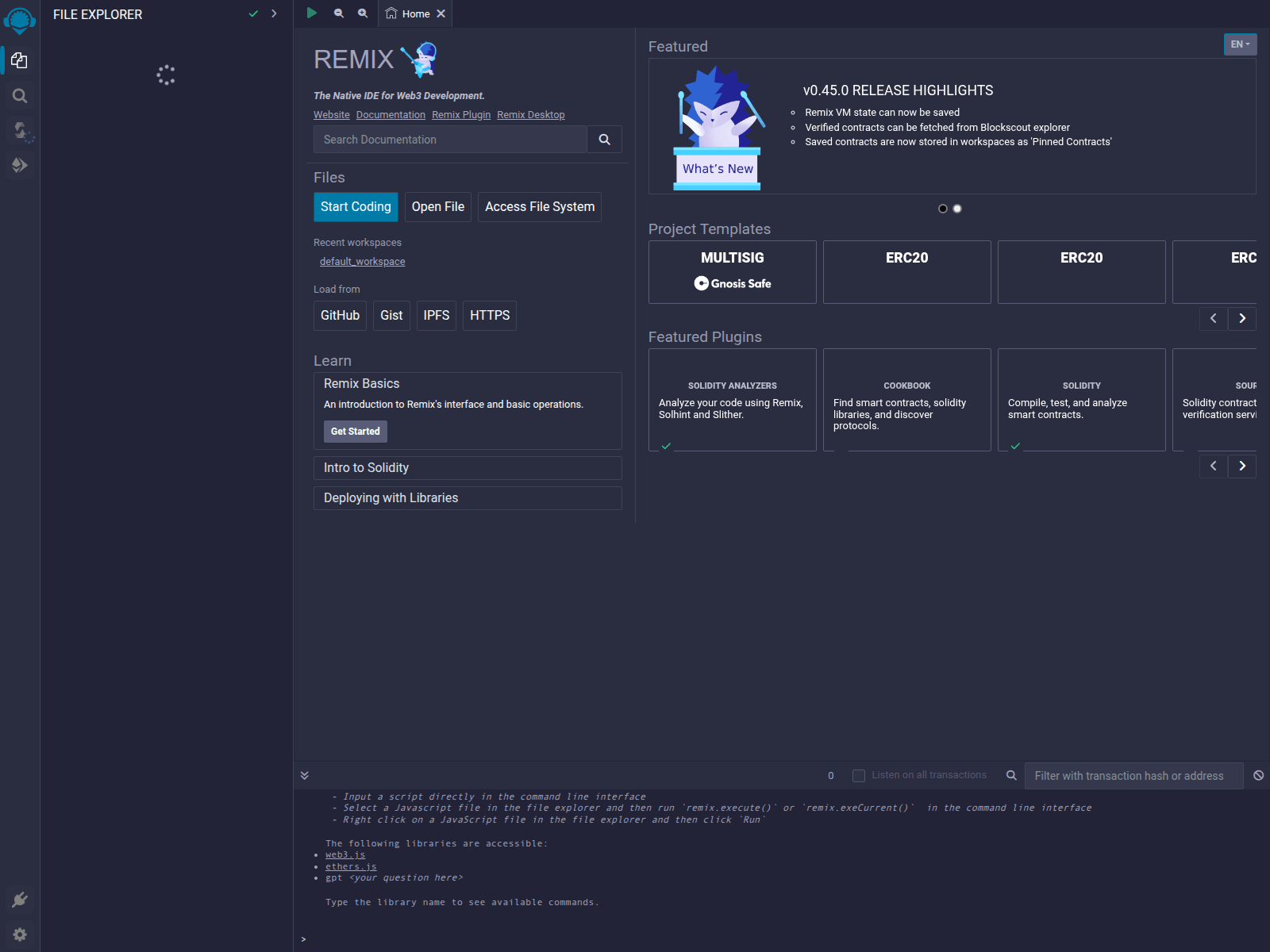Select the MULTISIG Gnosis Safe template
The width and height of the screenshot is (1270, 952).
733,272
